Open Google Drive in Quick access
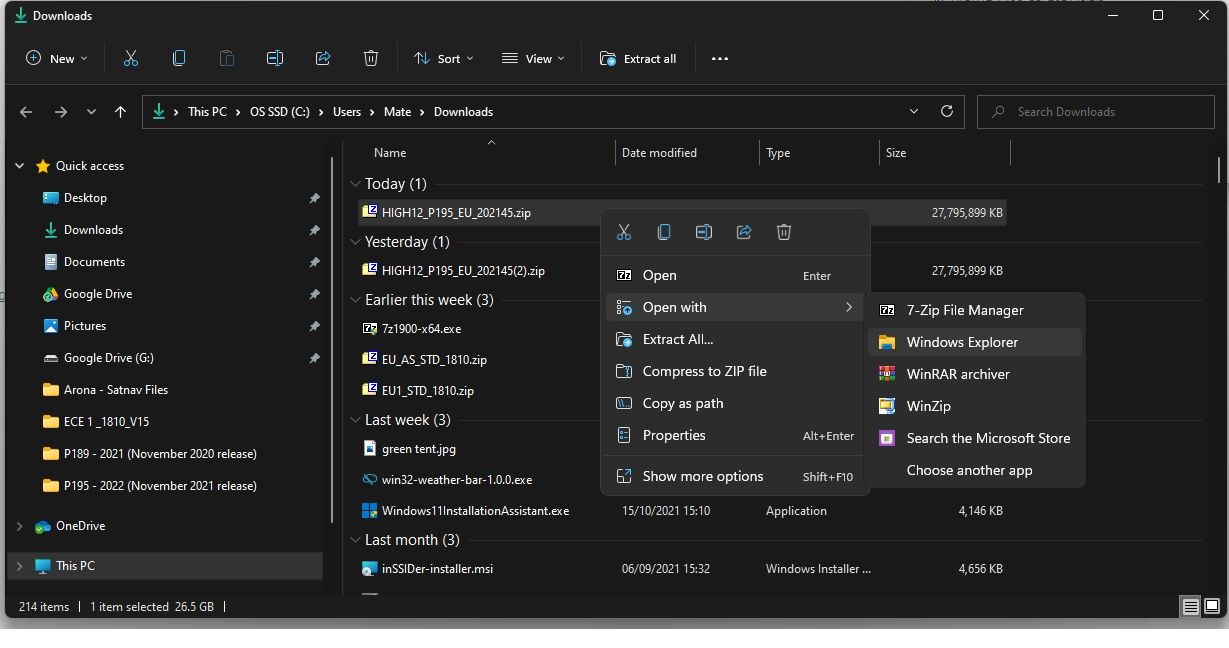1229x648 pixels. pos(98,294)
